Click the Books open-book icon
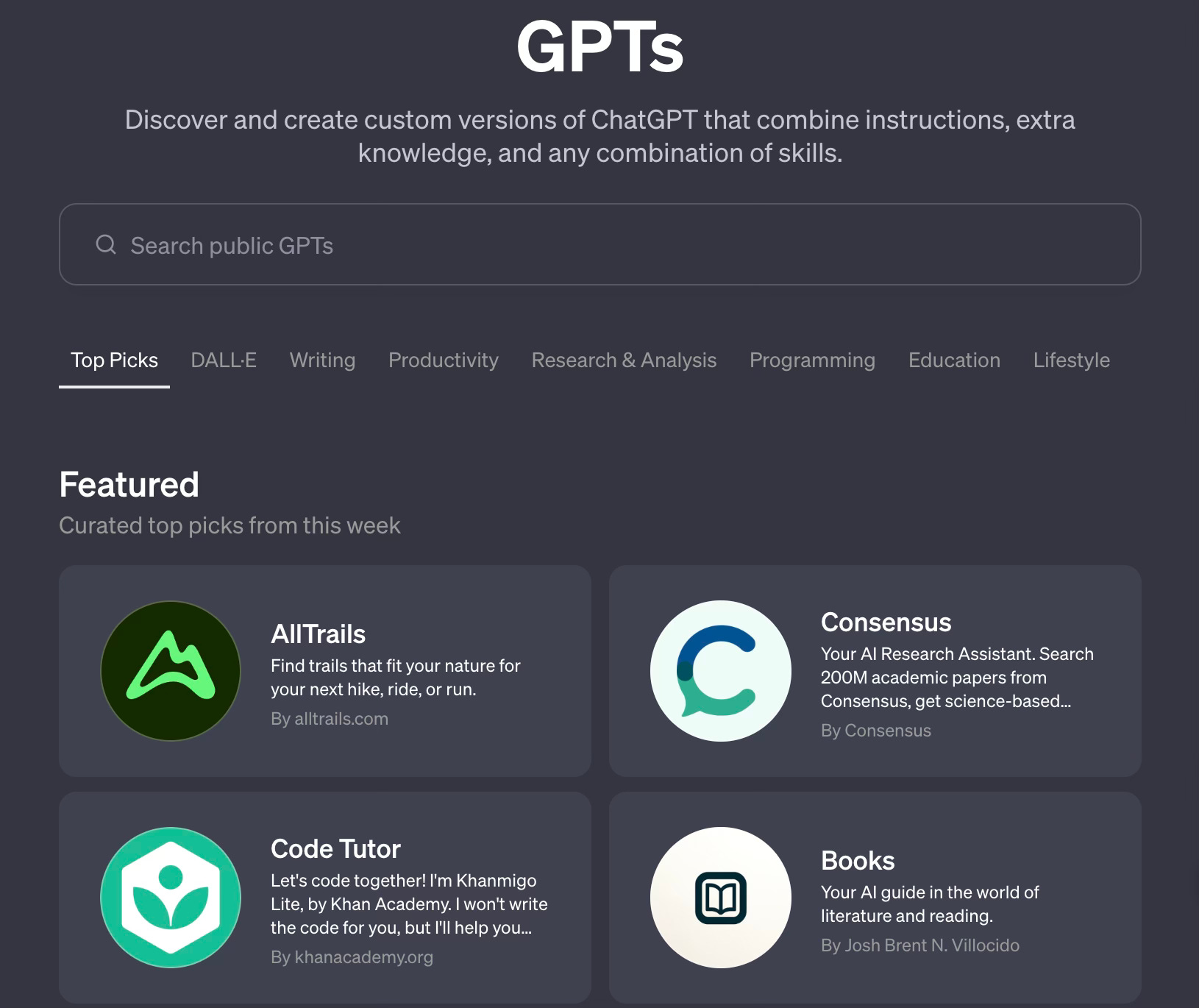Screen dimensions: 1199x1008 pyautogui.click(x=721, y=898)
